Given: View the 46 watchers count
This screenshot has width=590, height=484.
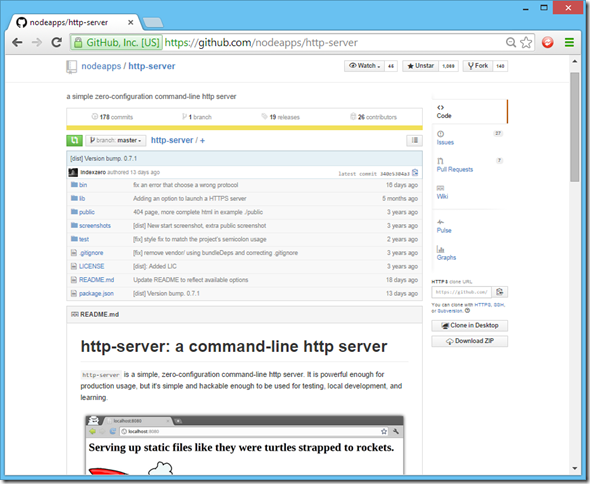Looking at the screenshot, I should point(391,66).
